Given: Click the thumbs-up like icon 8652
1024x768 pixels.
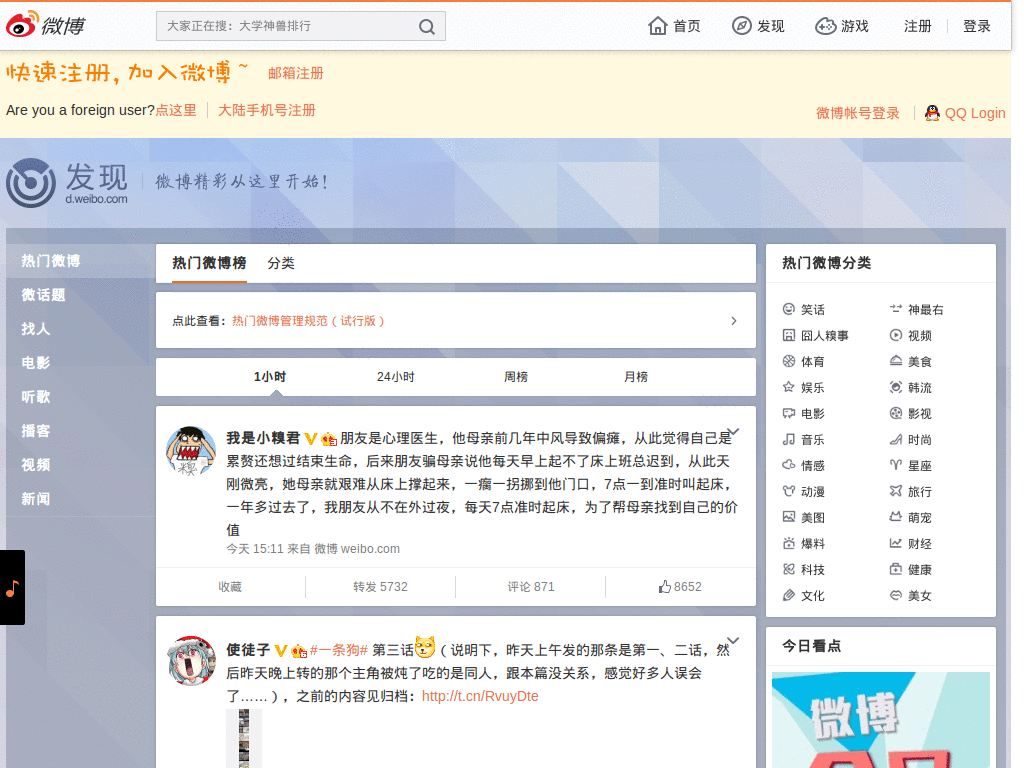Looking at the screenshot, I should 665,586.
